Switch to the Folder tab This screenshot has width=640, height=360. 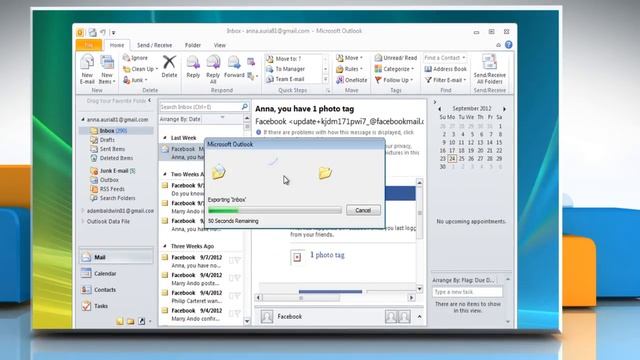coord(193,45)
